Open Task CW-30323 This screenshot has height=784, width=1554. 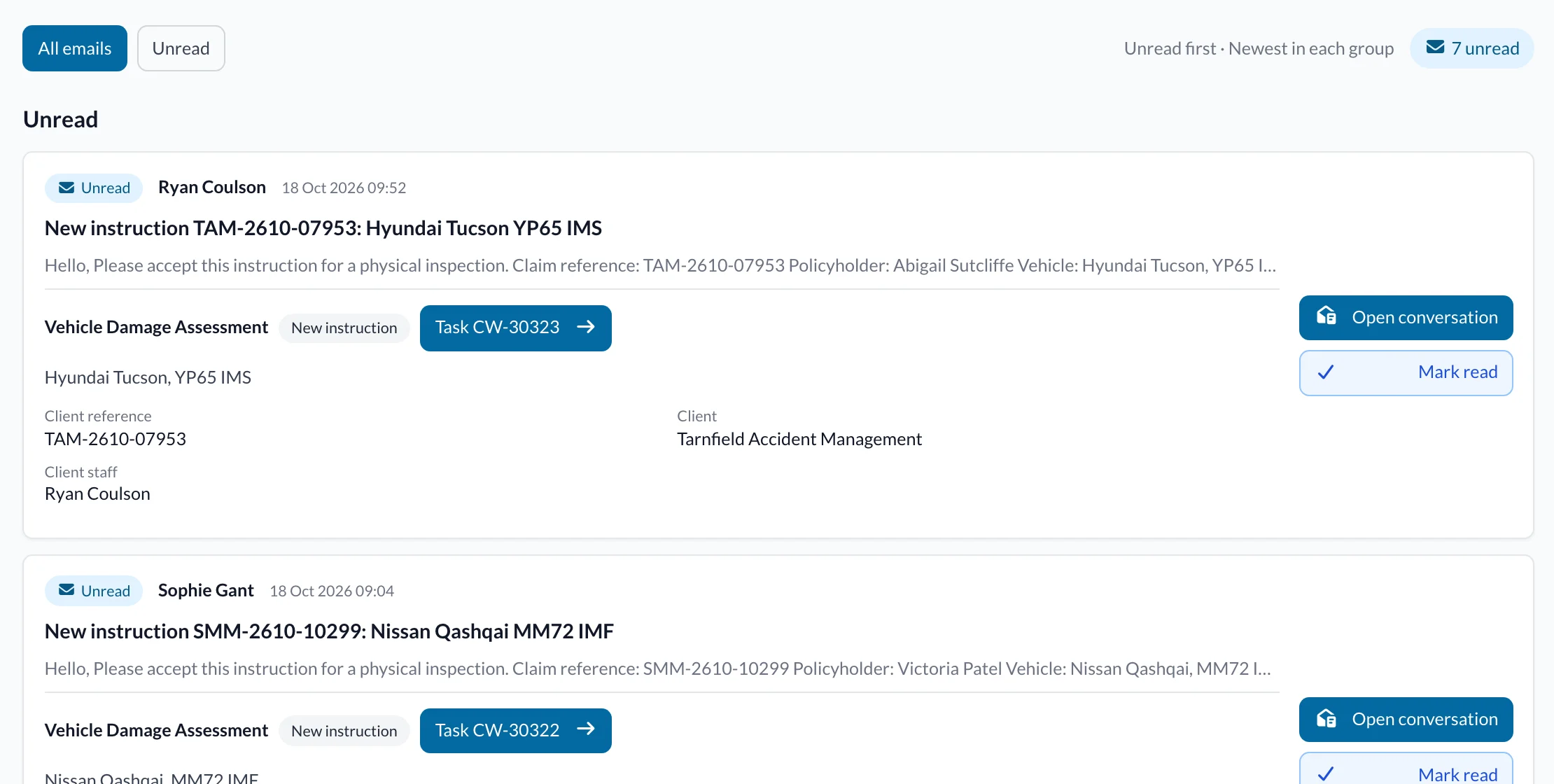(516, 328)
